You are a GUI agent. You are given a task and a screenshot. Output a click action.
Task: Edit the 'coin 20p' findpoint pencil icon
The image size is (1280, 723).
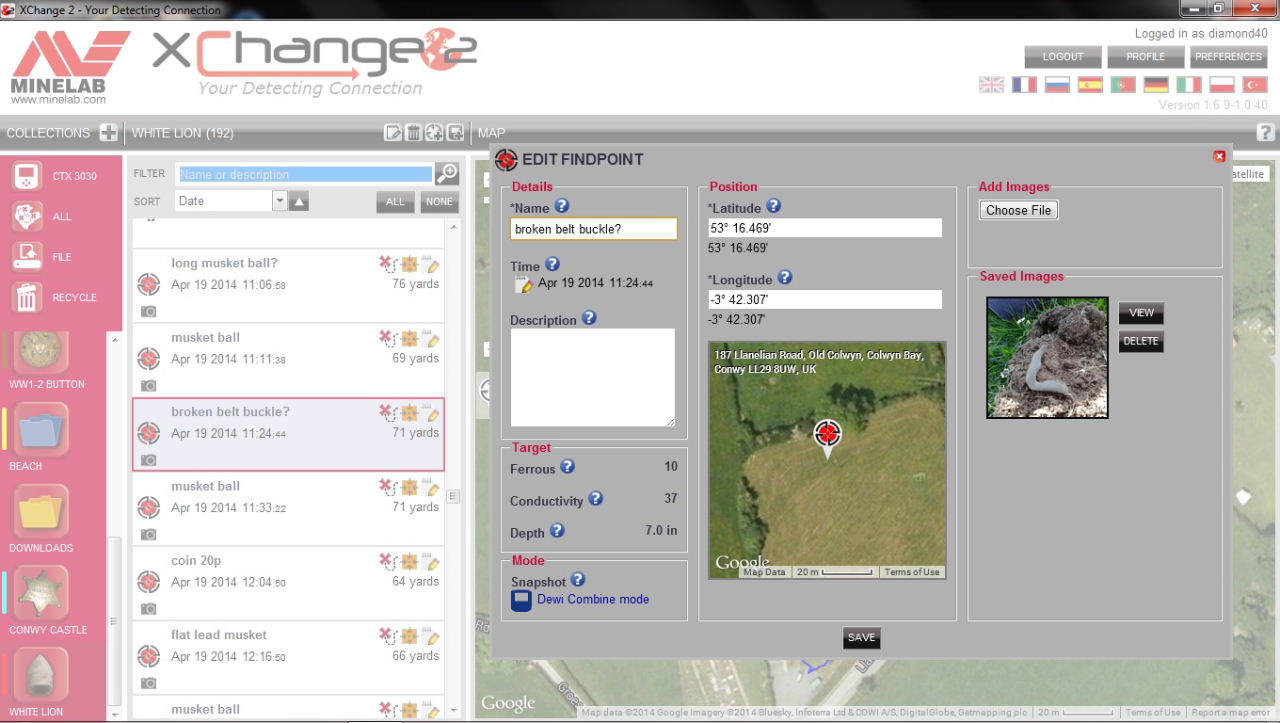click(431, 561)
